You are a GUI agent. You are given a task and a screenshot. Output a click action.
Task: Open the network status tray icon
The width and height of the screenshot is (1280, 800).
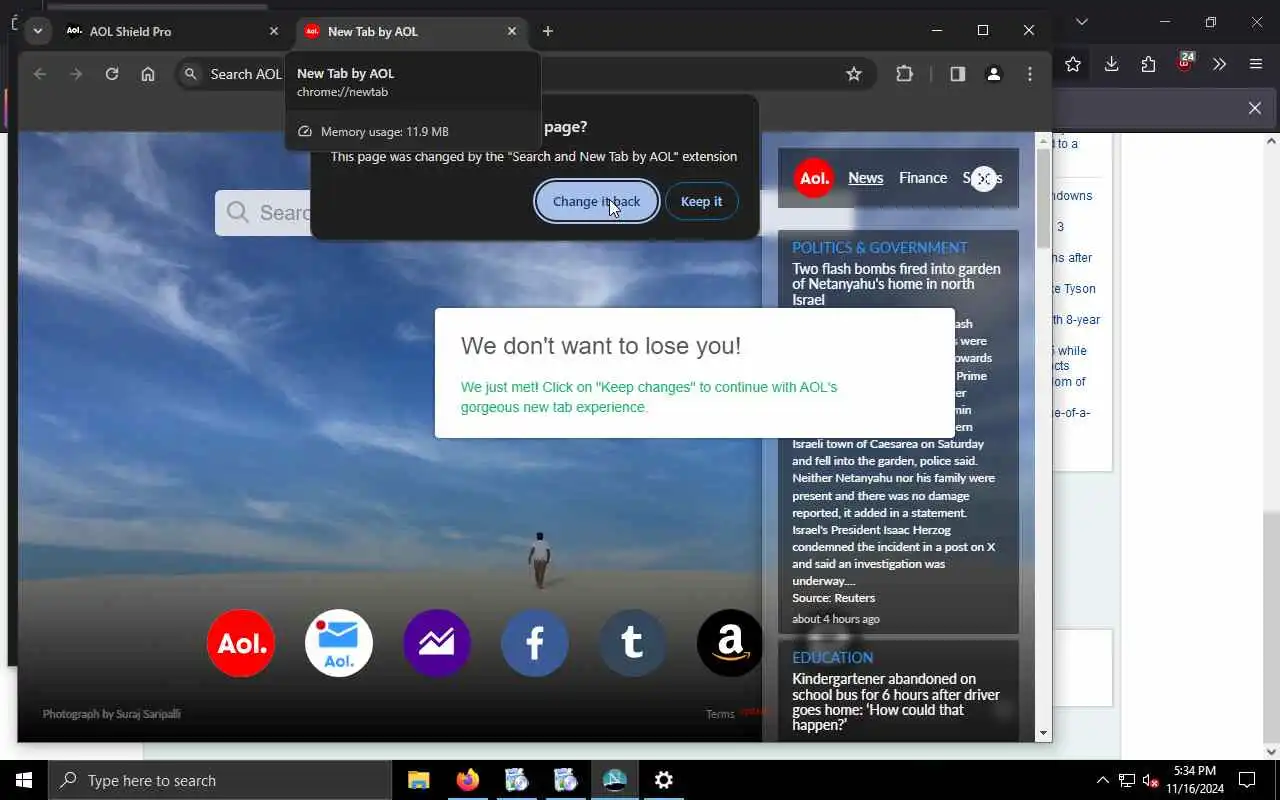pos(1127,780)
